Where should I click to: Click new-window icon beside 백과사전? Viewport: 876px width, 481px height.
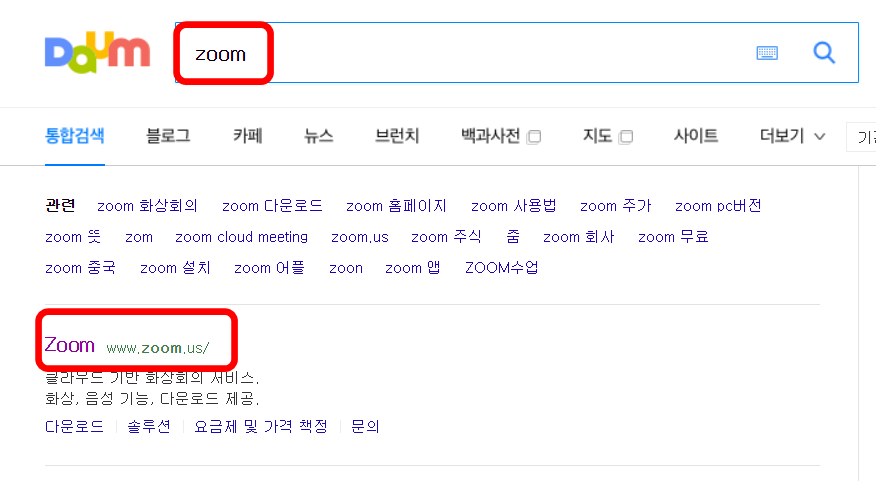pyautogui.click(x=534, y=137)
